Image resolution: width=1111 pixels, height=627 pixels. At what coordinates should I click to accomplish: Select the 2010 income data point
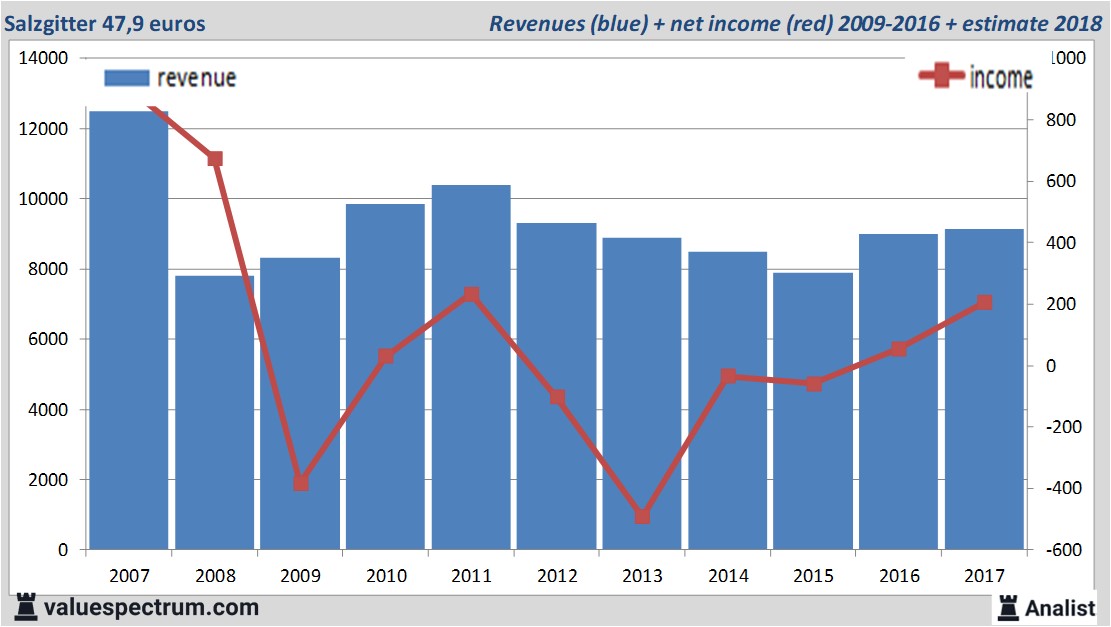pyautogui.click(x=386, y=356)
